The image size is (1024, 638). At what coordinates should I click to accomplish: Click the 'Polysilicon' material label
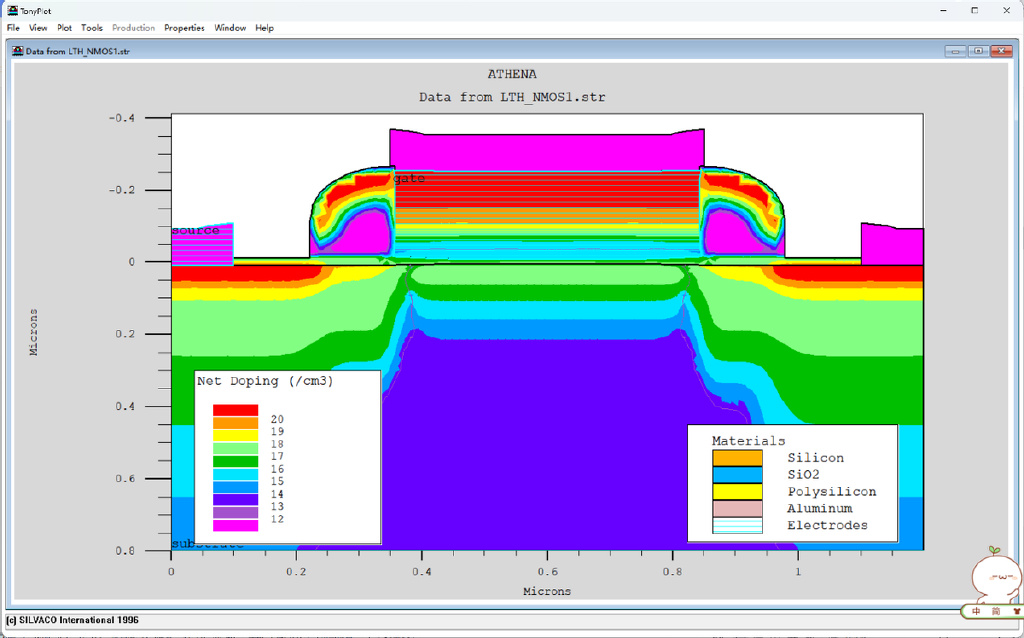pos(831,492)
